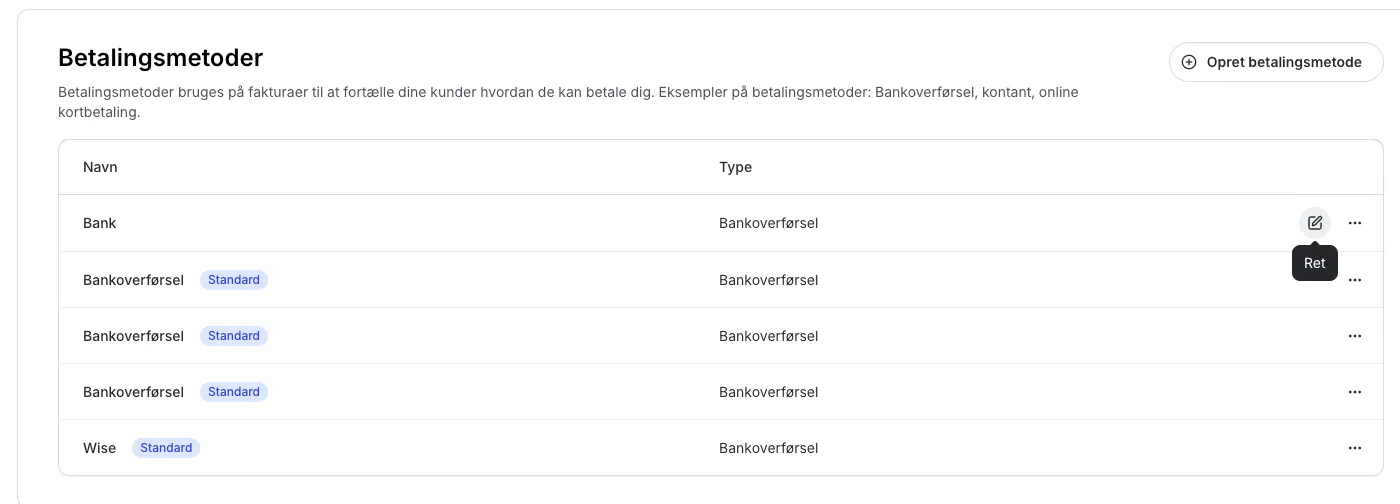1400x504 pixels.
Task: Click Standard badge on first Bankoverførsel row
Action: pos(234,280)
